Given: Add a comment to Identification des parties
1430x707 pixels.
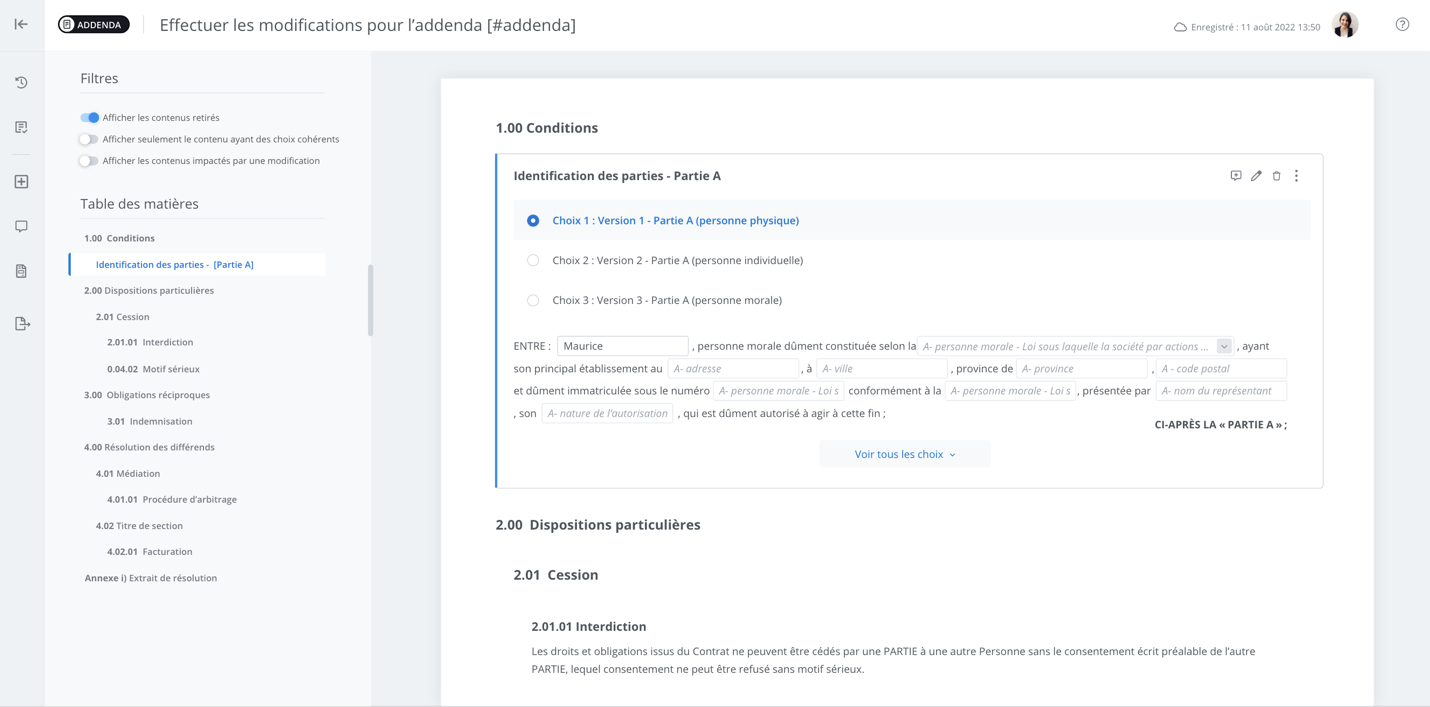Looking at the screenshot, I should pyautogui.click(x=1236, y=176).
